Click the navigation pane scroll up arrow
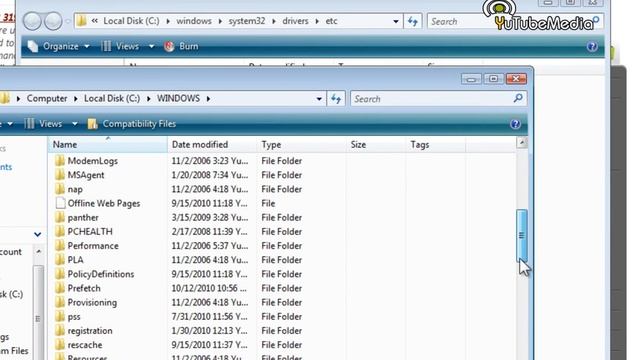This screenshot has height=360, width=640. pos(38,251)
